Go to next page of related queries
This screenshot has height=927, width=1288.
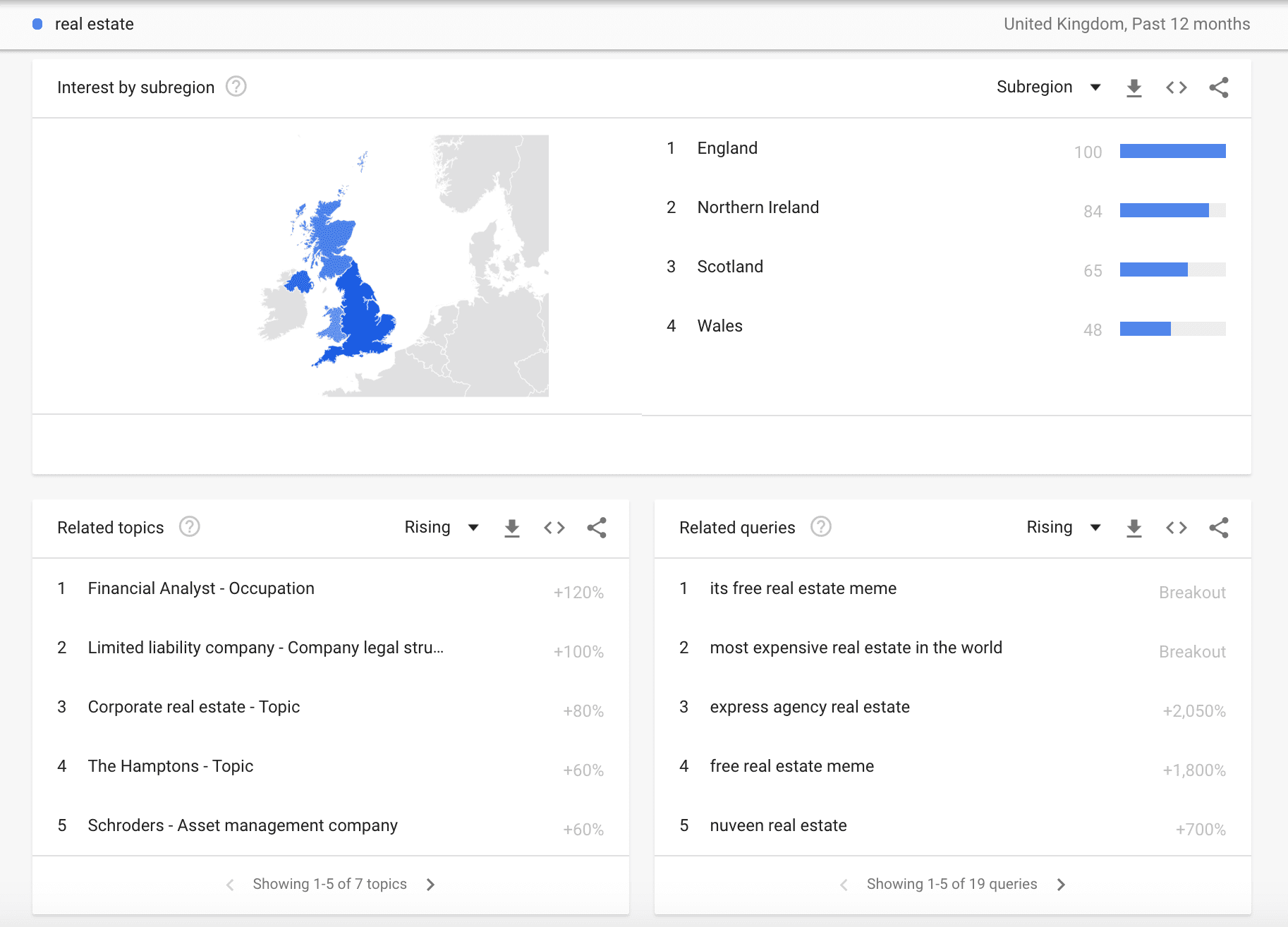[1061, 885]
